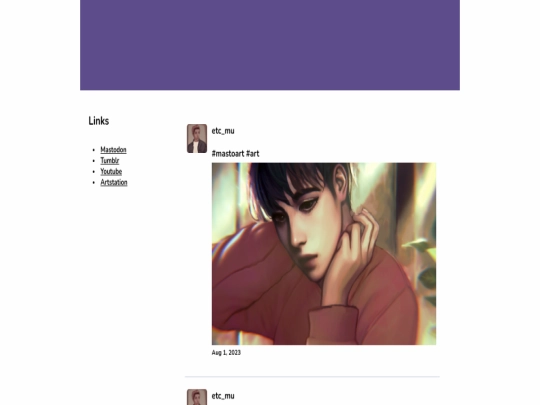Screen dimensions: 540x405
Task: Click the bullet beside Mastodon
Action: tap(94, 150)
